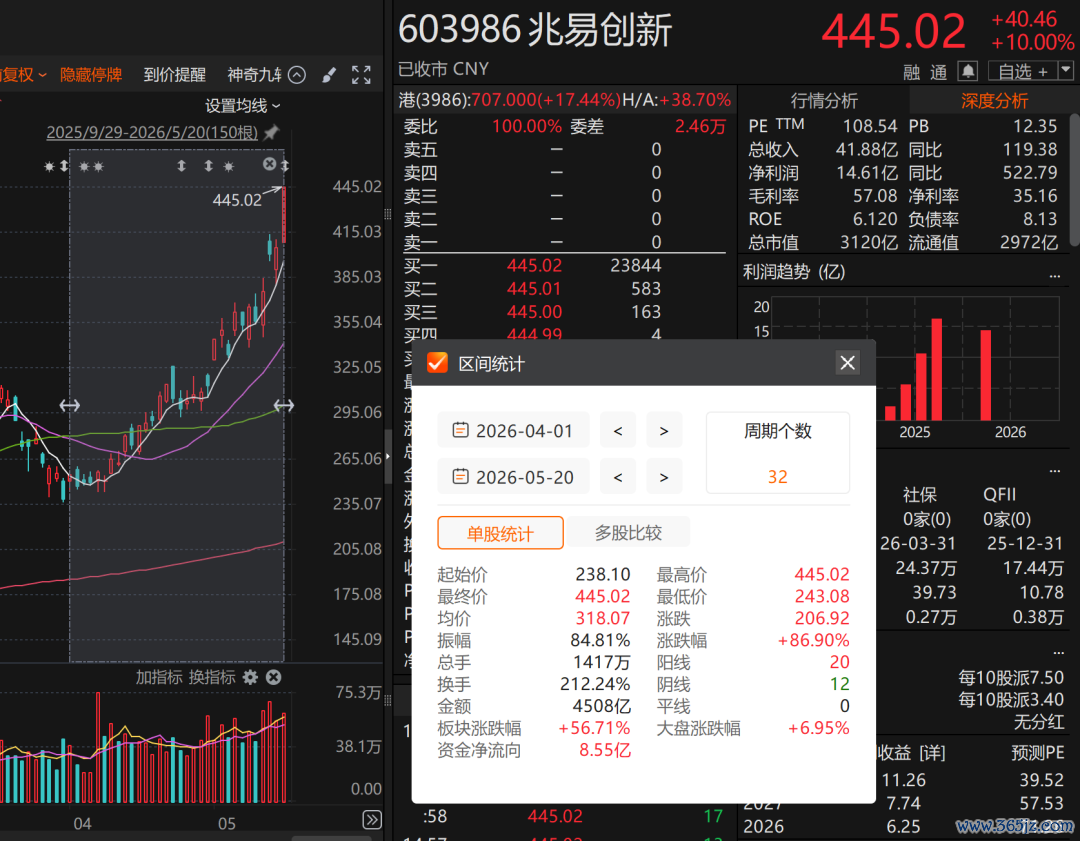Open volume indicator settings gear
Viewport: 1080px width, 841px height.
tap(251, 677)
